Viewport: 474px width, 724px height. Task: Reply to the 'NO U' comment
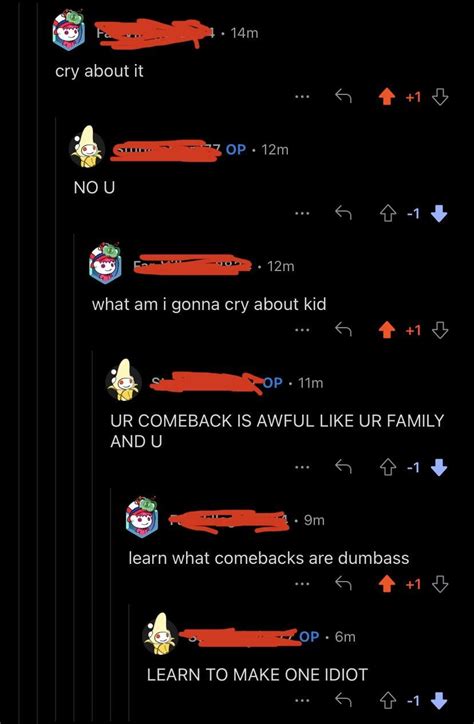pyautogui.click(x=343, y=213)
